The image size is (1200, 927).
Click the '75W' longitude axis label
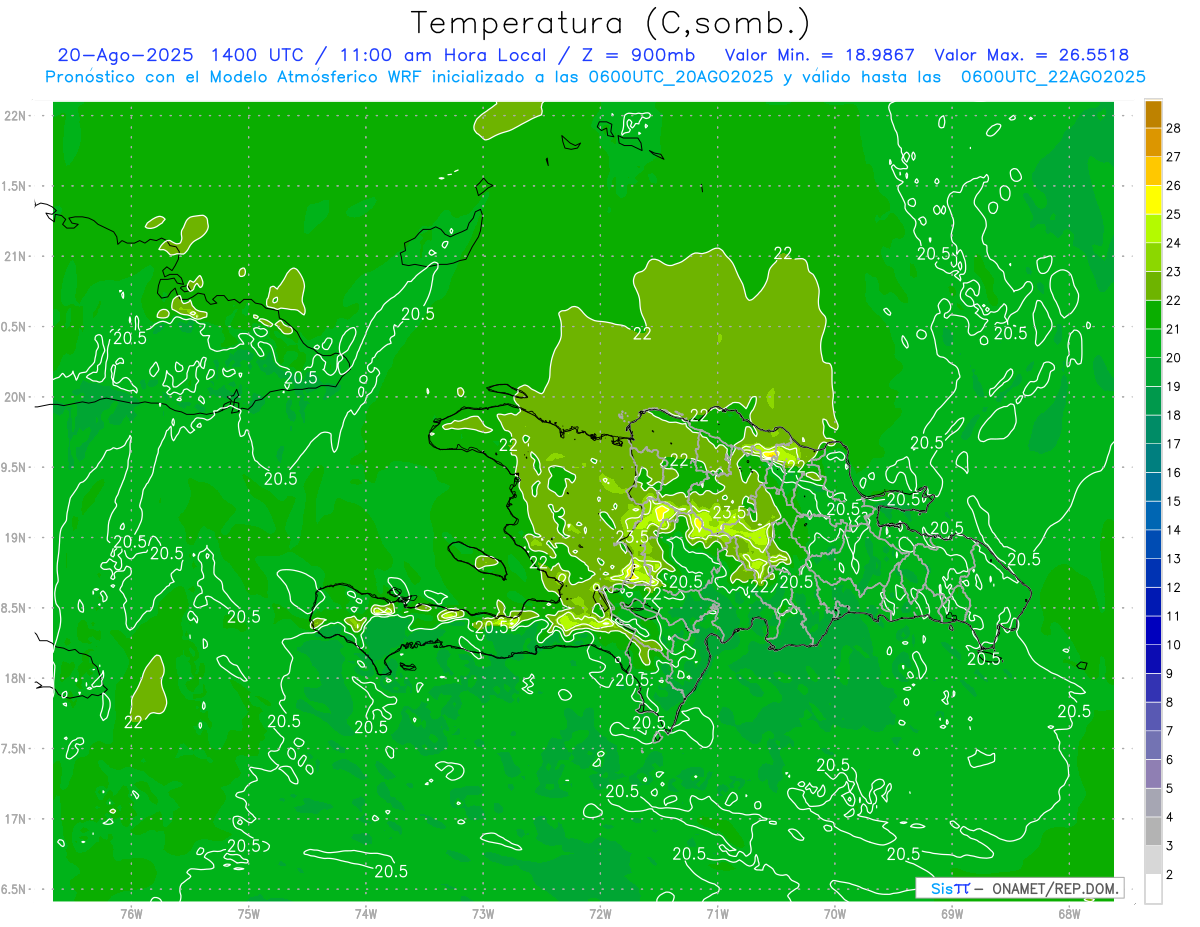click(249, 913)
